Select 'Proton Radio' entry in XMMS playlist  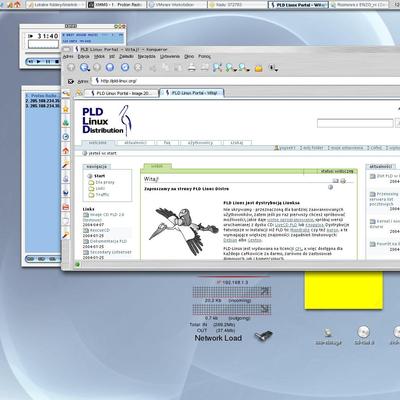(43, 96)
